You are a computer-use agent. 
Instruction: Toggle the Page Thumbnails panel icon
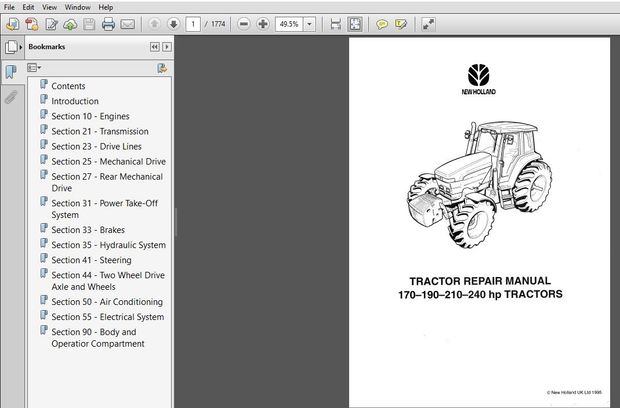11,47
